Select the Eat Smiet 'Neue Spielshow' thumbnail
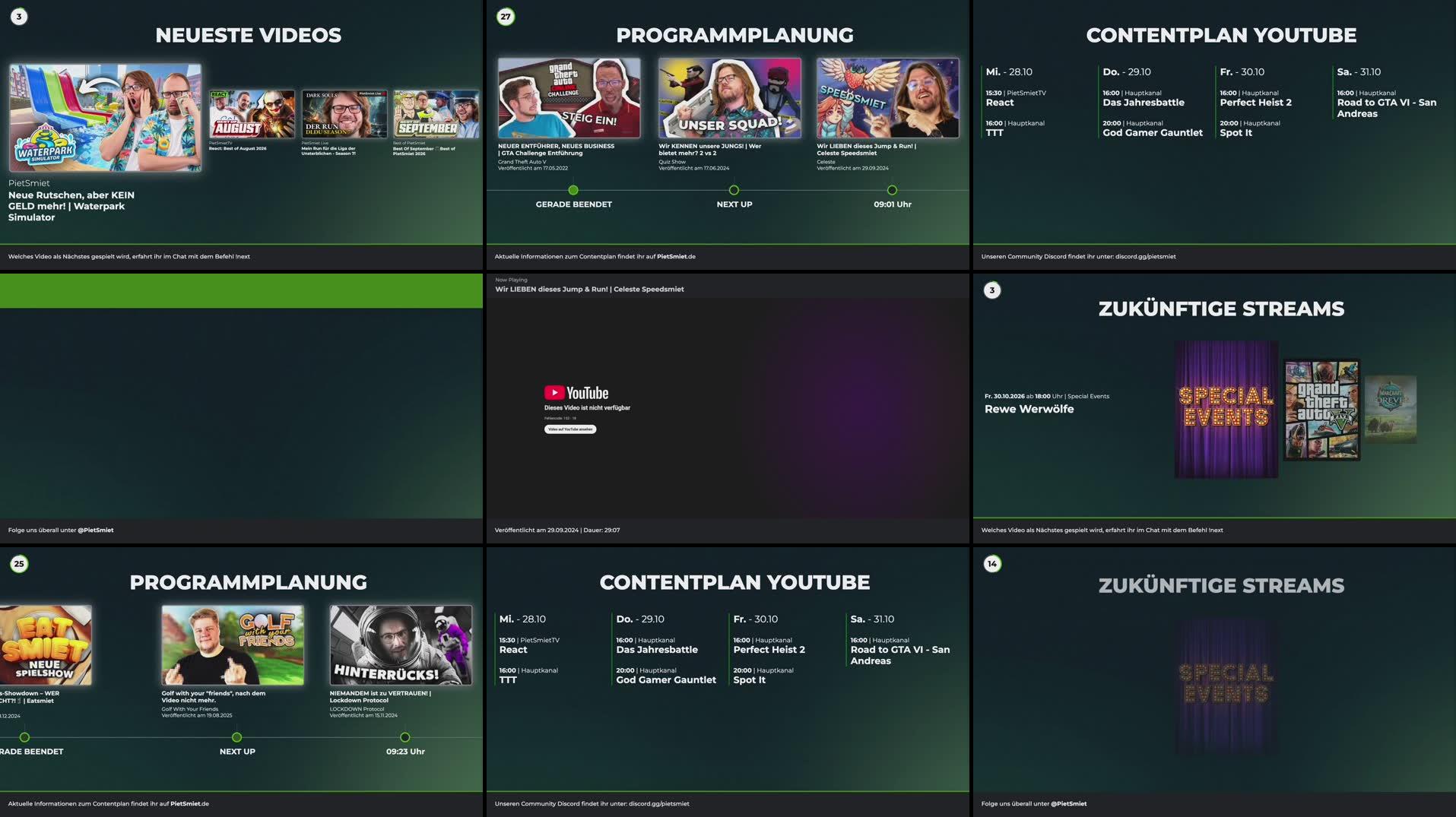Viewport: 1456px width, 817px height. 46,645
